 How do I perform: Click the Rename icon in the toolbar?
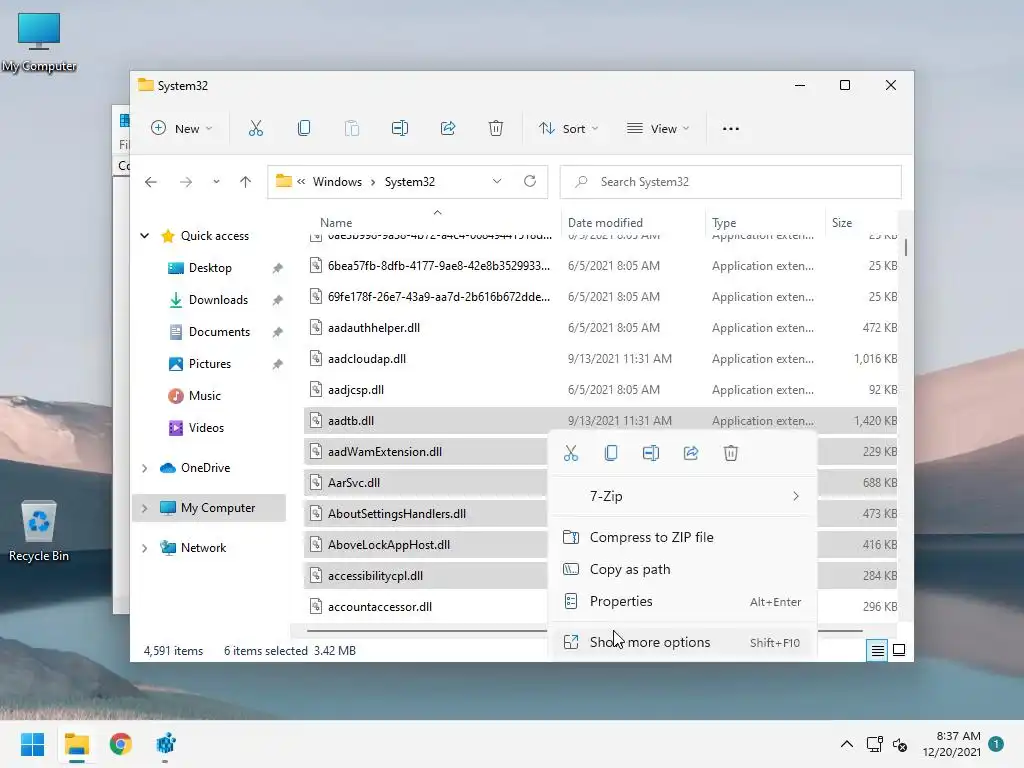(x=400, y=129)
